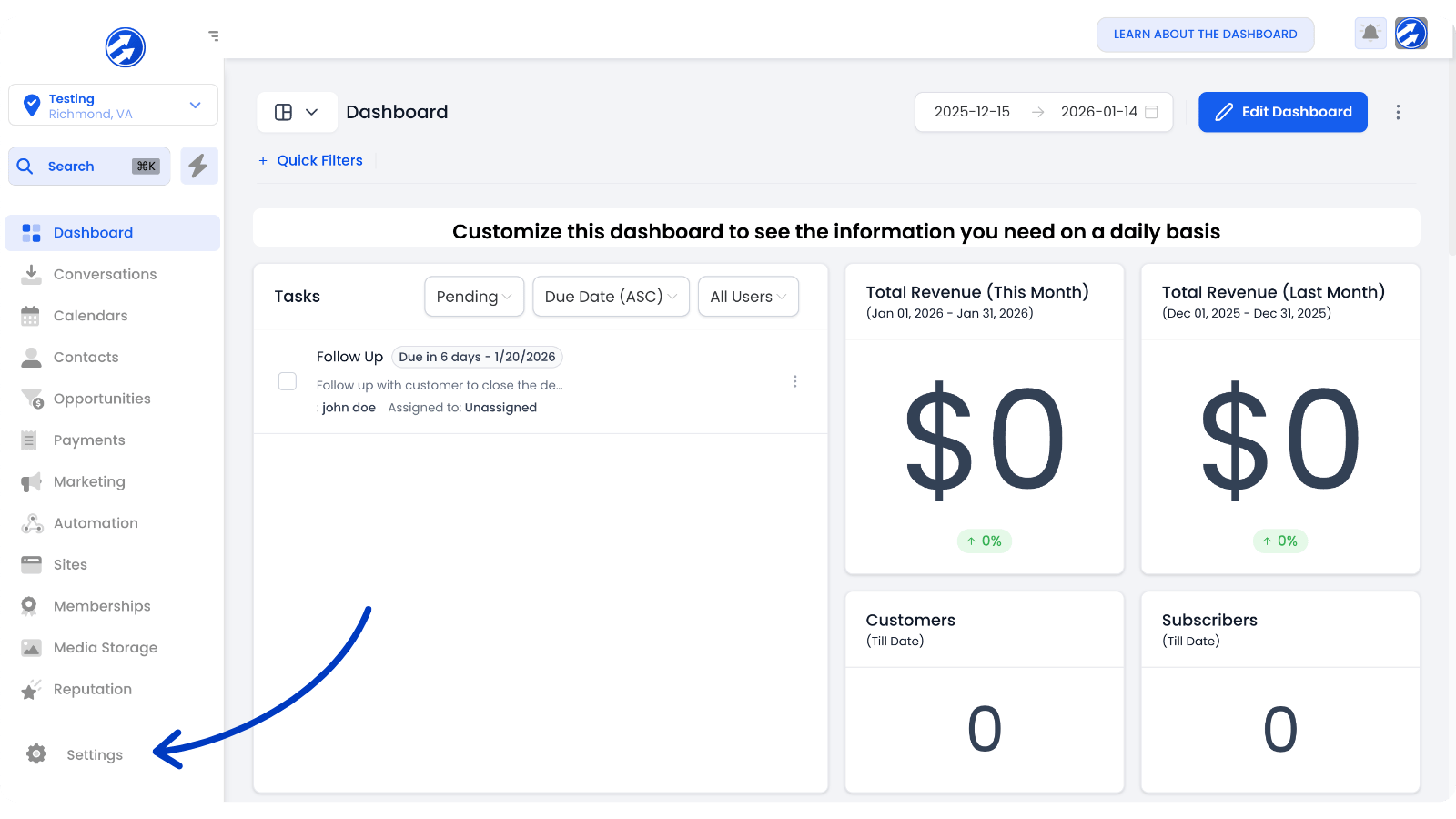Open the dashboard layout switcher dropdown

click(x=297, y=112)
